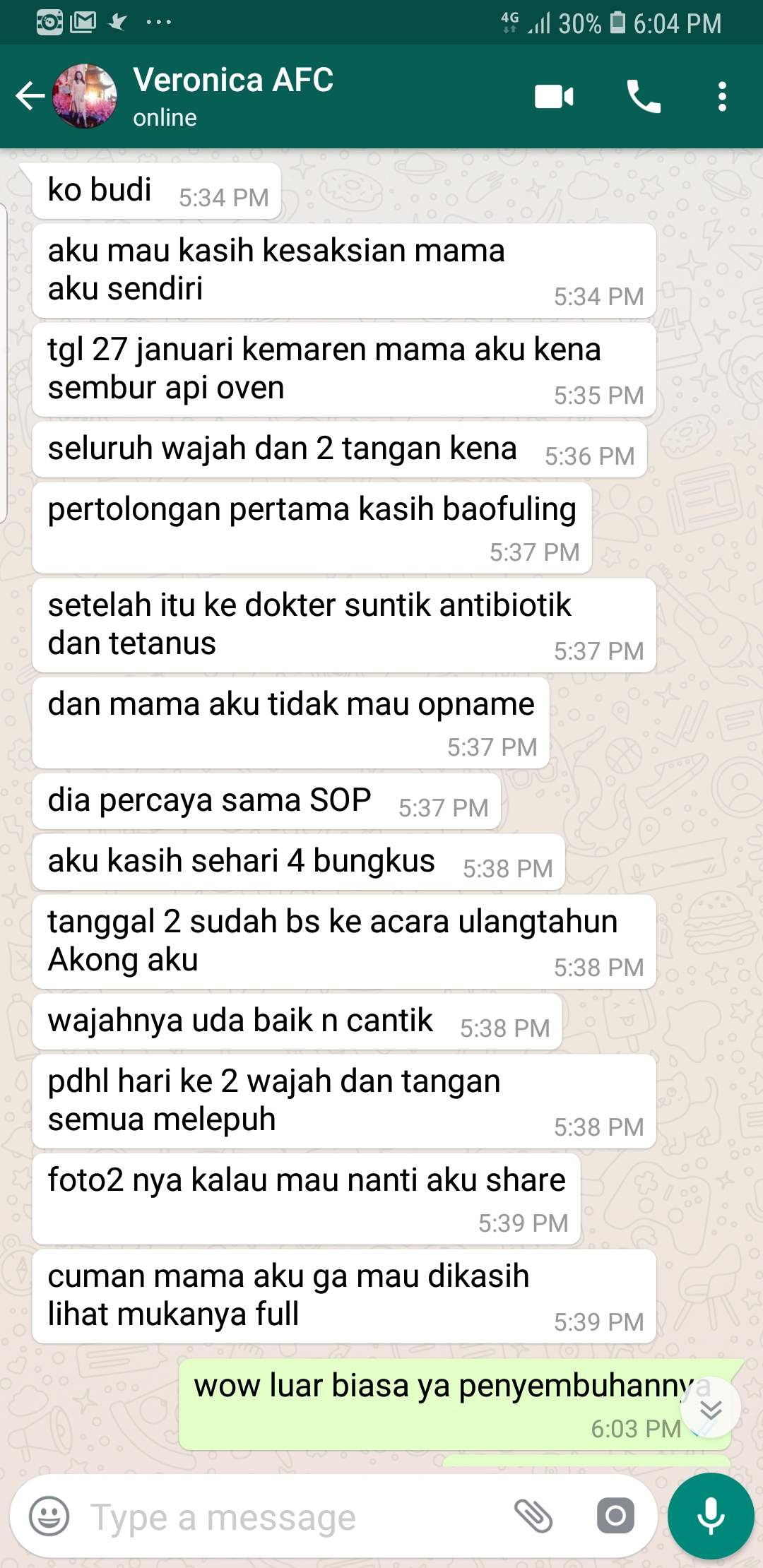Open Veronica AFC profile picture
The image size is (763, 1568).
(85, 96)
